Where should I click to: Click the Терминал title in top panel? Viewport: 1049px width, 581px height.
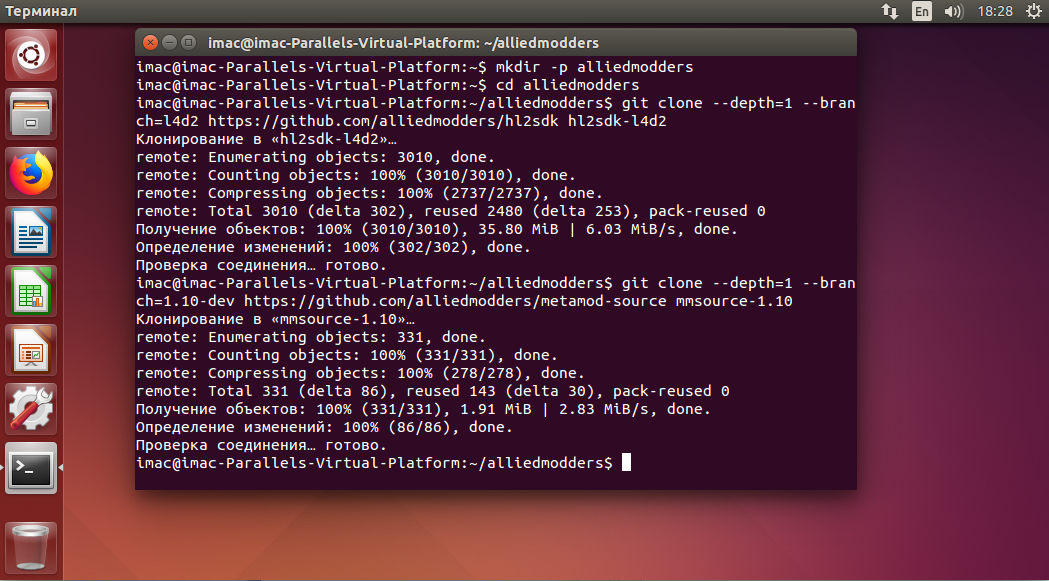42,12
